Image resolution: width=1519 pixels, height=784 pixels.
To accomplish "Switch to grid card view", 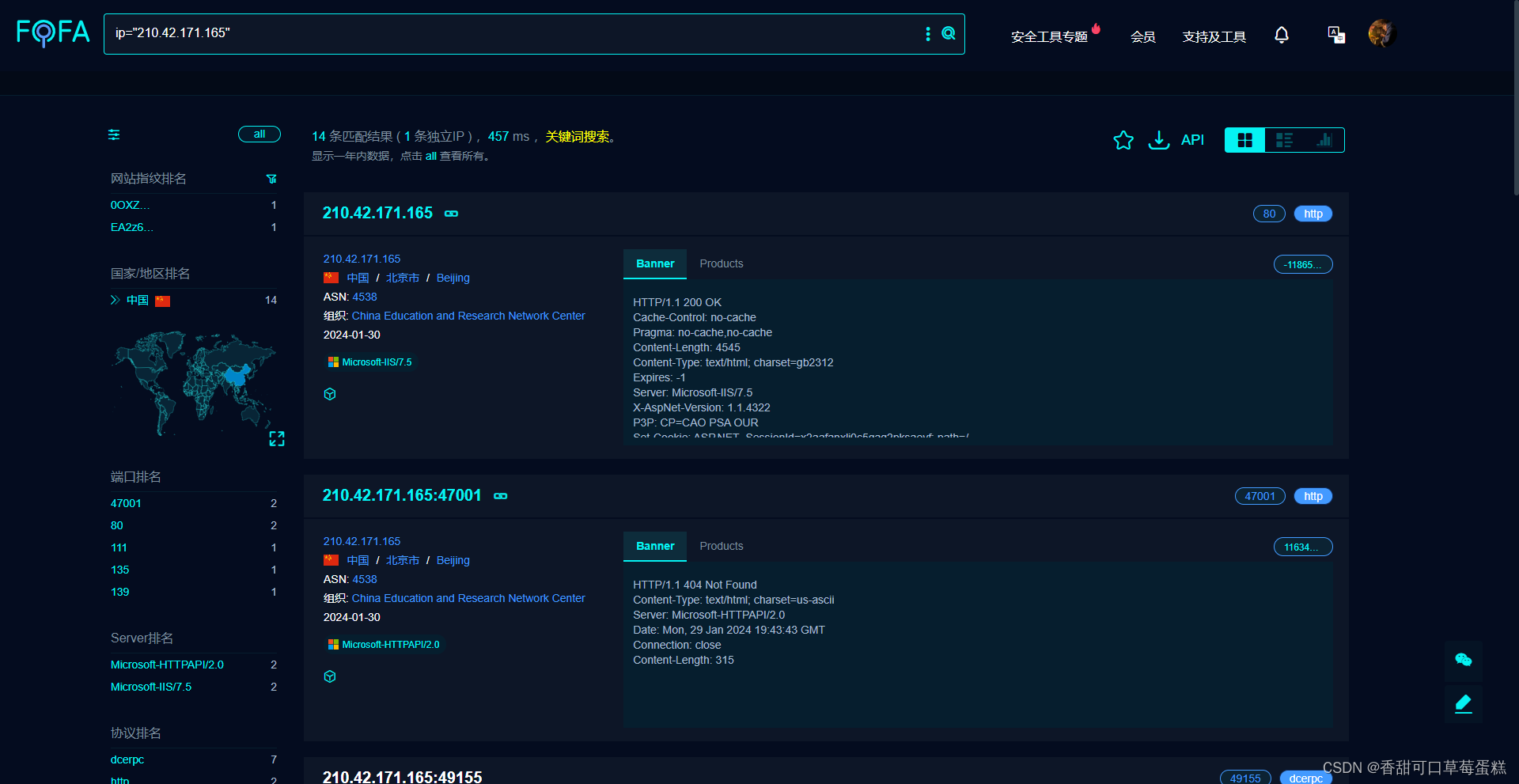I will (x=1245, y=140).
